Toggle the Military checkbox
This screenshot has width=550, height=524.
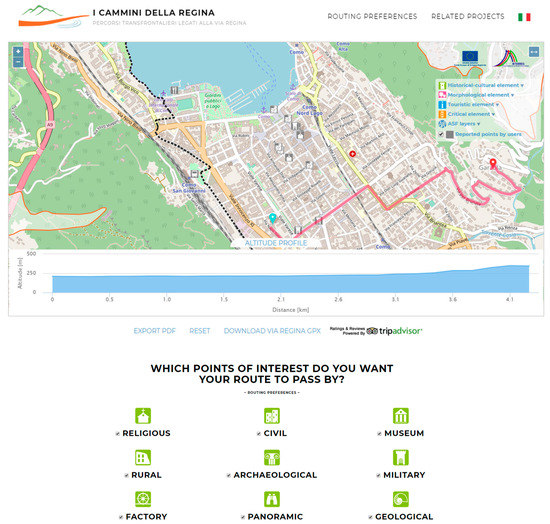point(378,476)
